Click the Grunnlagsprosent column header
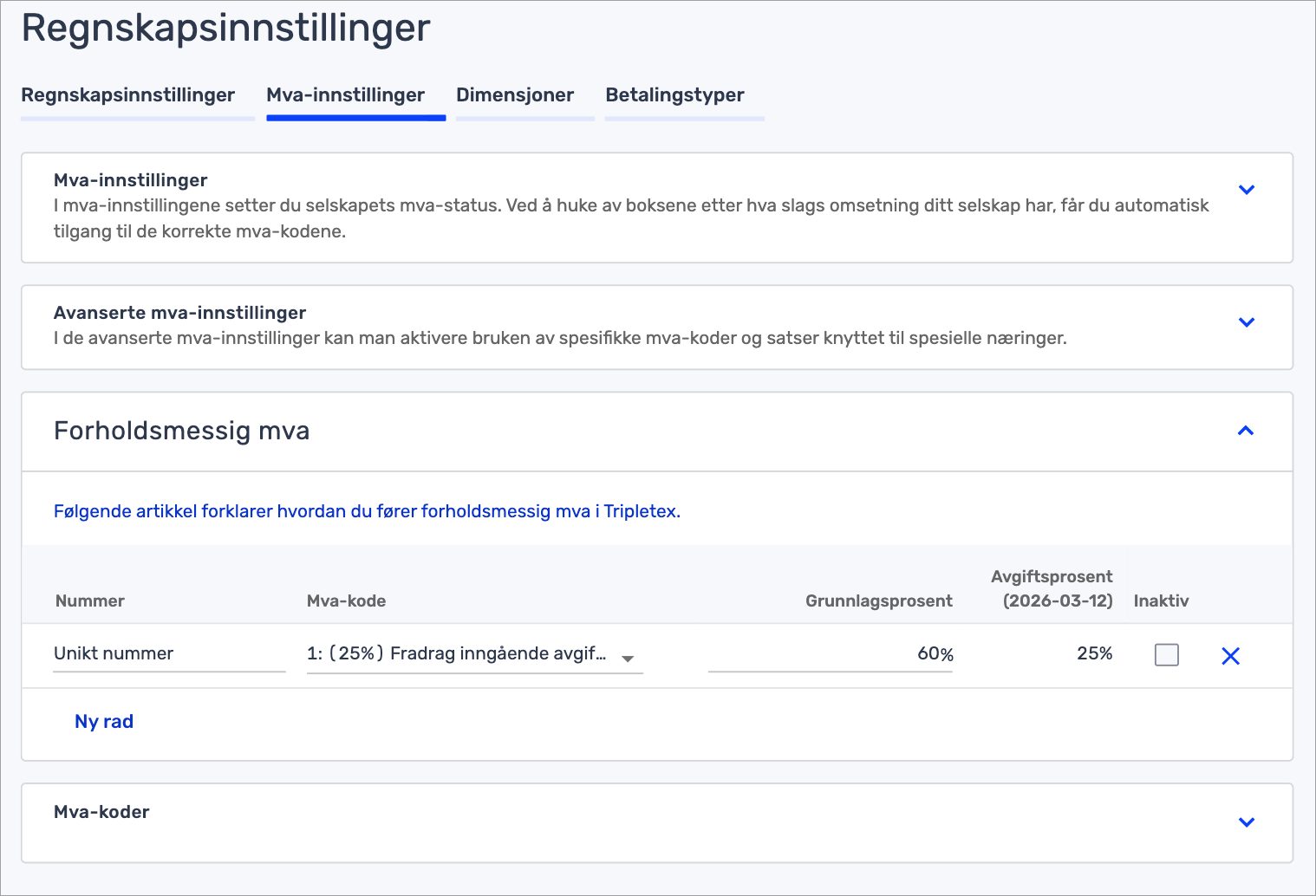 [878, 601]
